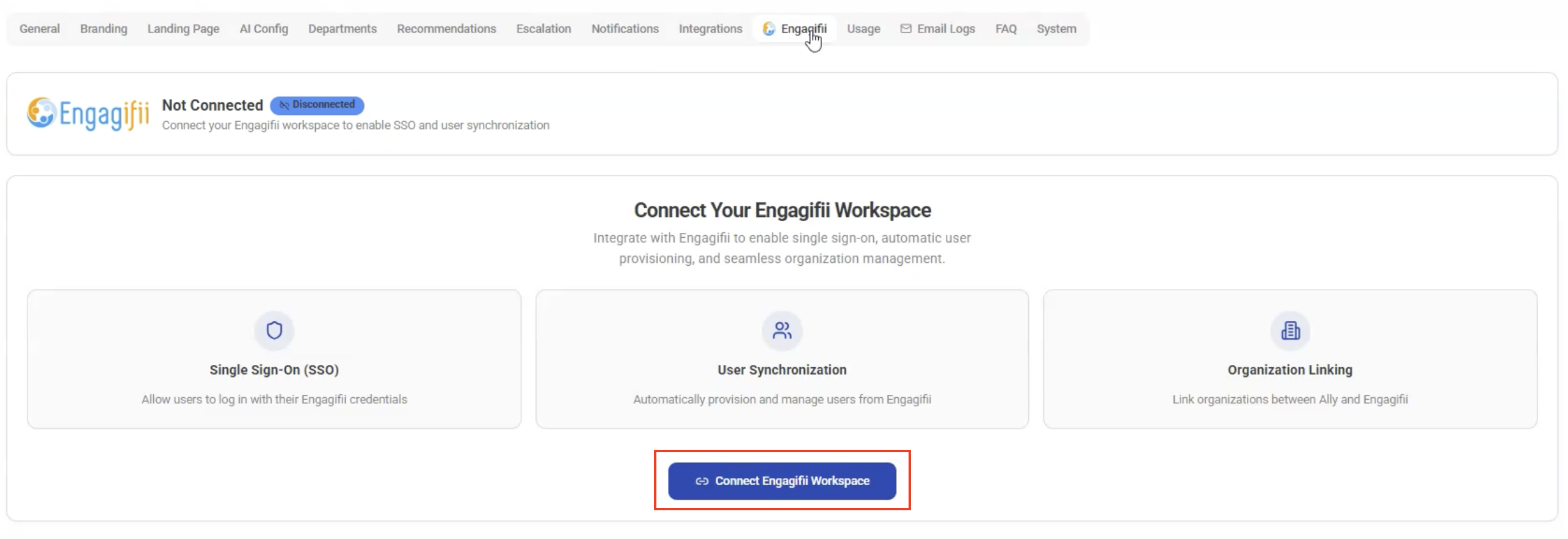The image size is (1568, 539).
Task: Open the General settings tab
Action: (40, 29)
